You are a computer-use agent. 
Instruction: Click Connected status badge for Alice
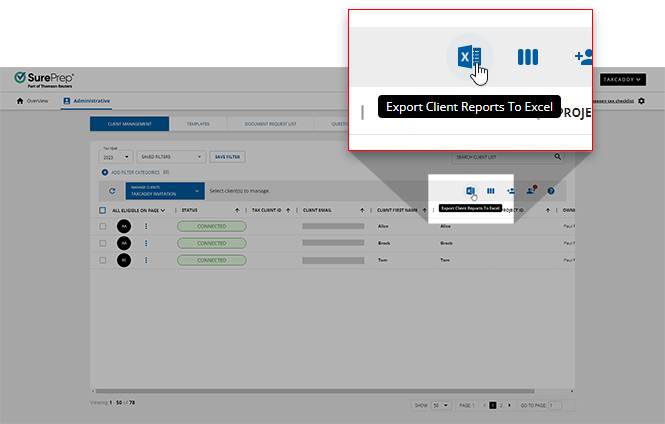(x=212, y=226)
